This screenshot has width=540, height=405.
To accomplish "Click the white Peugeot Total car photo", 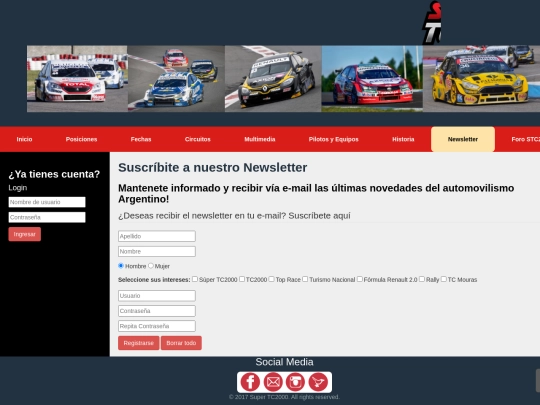I will click(x=77, y=79).
